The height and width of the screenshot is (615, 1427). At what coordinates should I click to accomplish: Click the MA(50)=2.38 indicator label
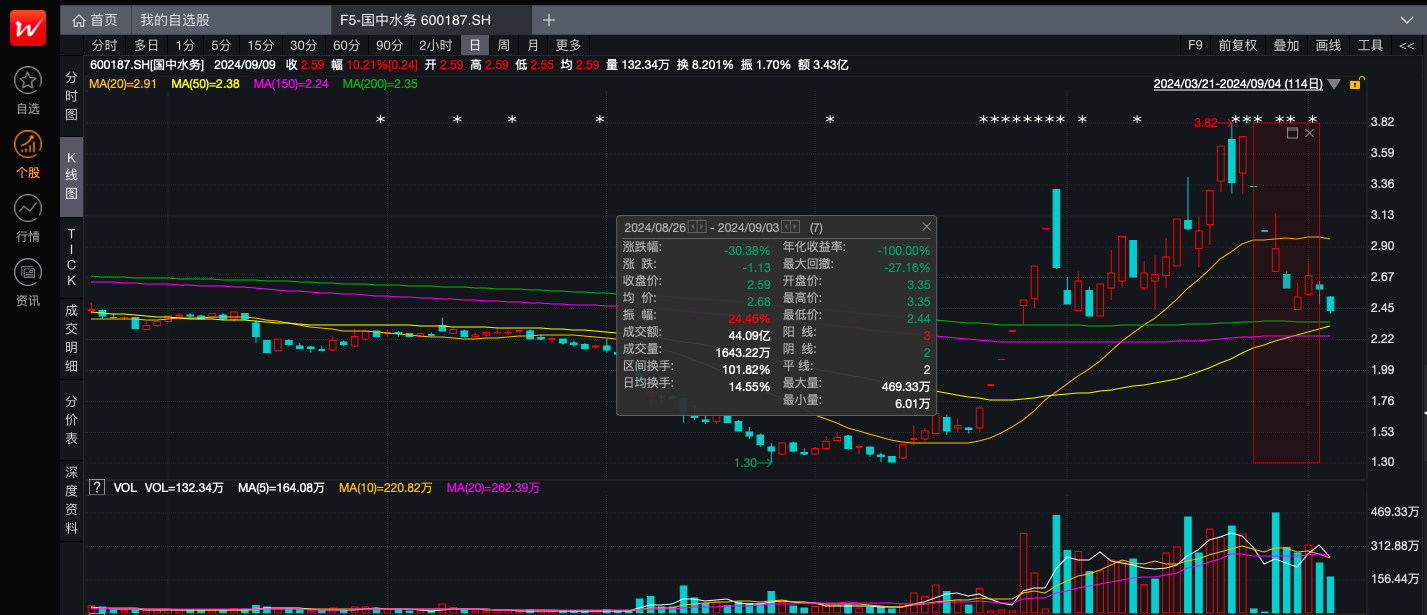[204, 84]
